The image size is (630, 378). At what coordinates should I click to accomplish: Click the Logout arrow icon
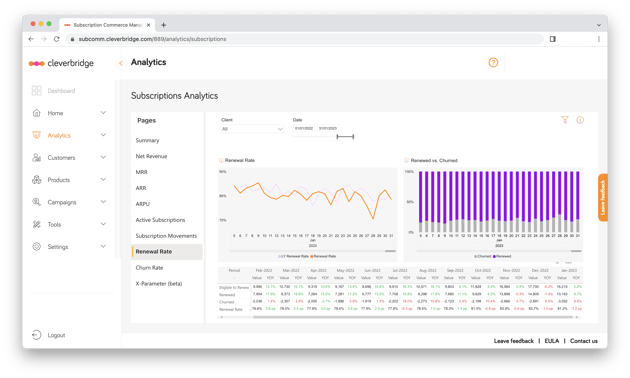click(37, 335)
